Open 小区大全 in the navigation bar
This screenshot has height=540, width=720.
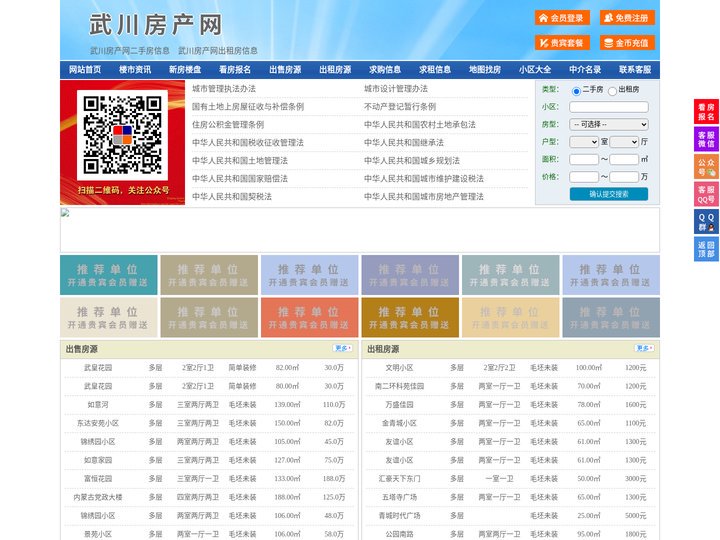[x=535, y=70]
